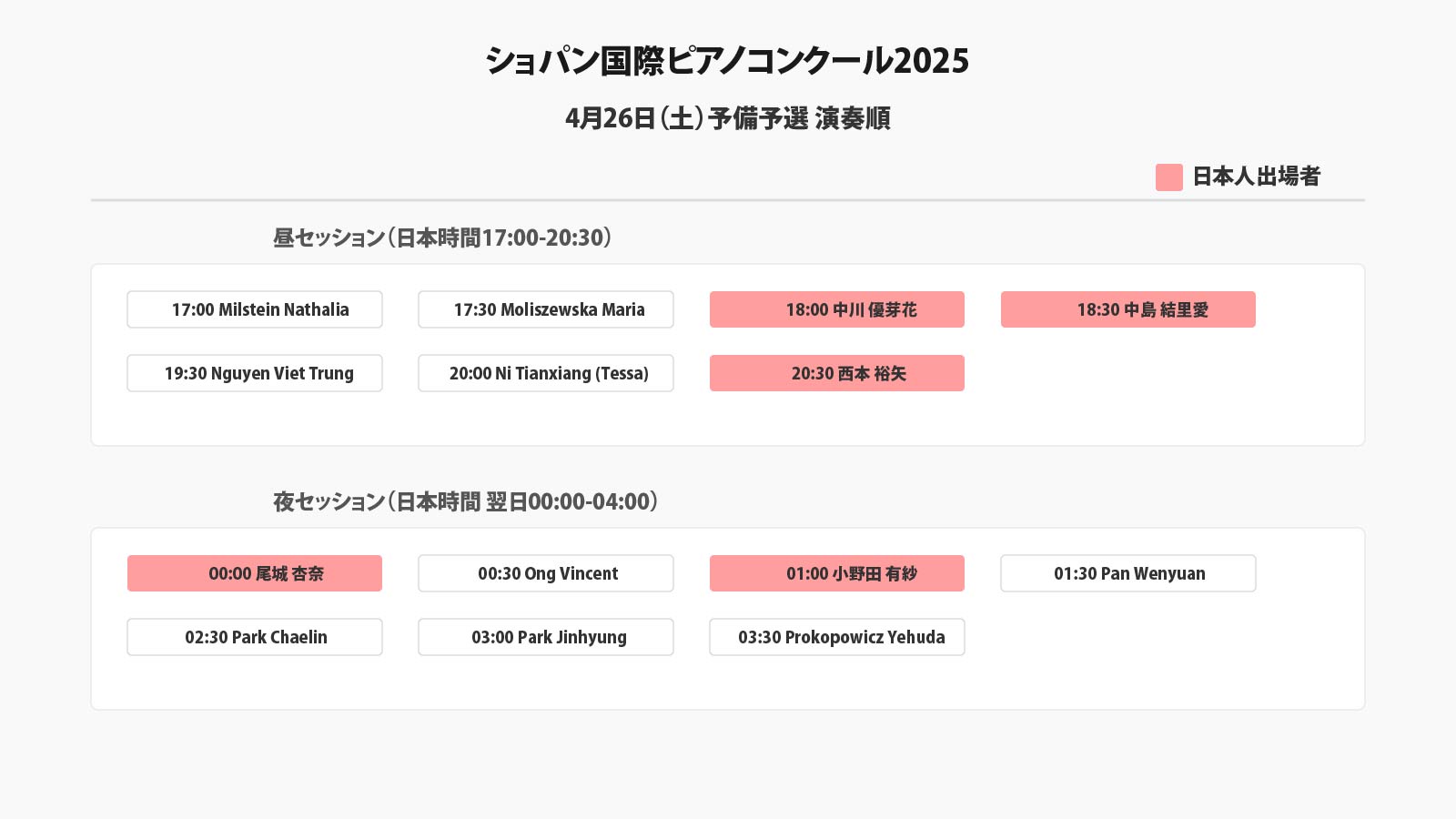
Task: Choose the 20:00 Ni Tianxiang (Tessa) slot
Action: pyautogui.click(x=546, y=373)
